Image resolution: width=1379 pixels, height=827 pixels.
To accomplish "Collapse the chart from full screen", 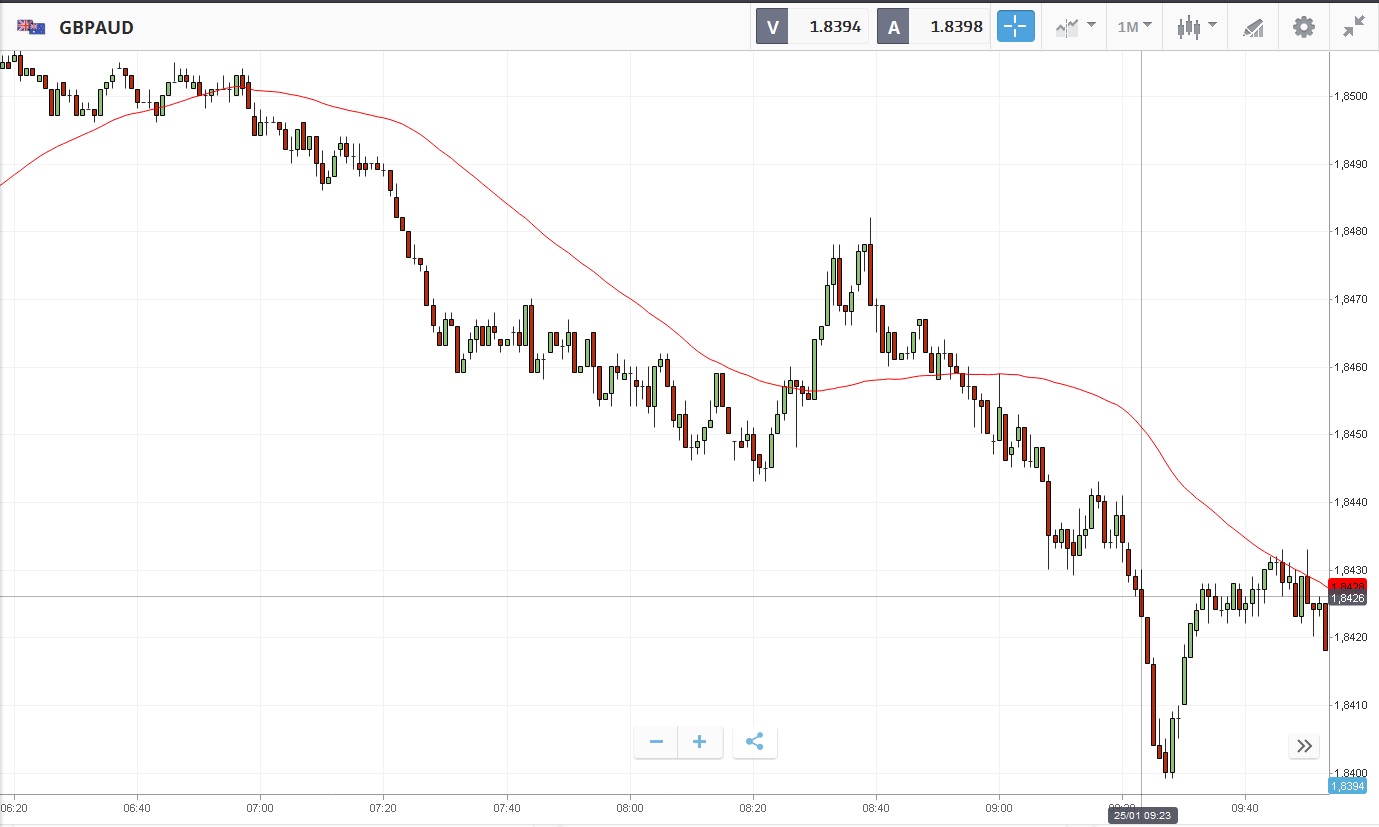I will (x=1354, y=27).
